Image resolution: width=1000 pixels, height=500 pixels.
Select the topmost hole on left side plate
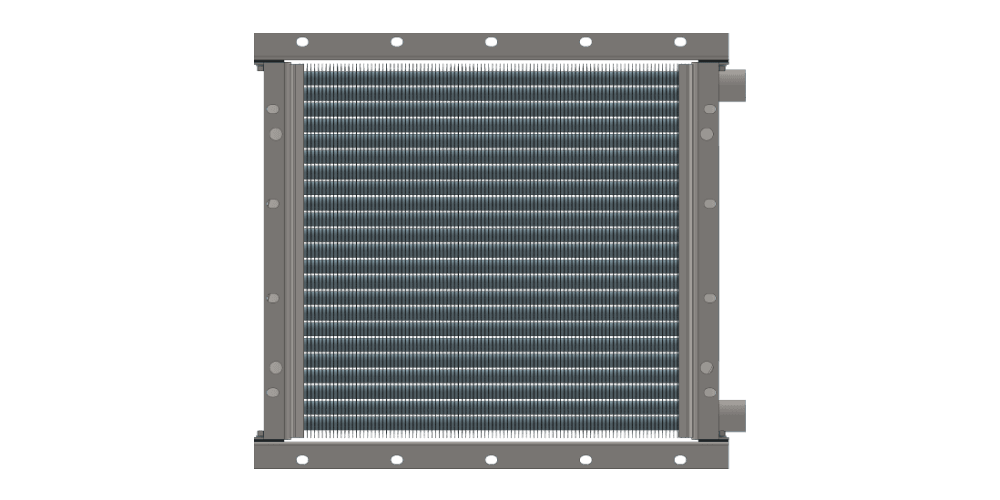click(274, 110)
